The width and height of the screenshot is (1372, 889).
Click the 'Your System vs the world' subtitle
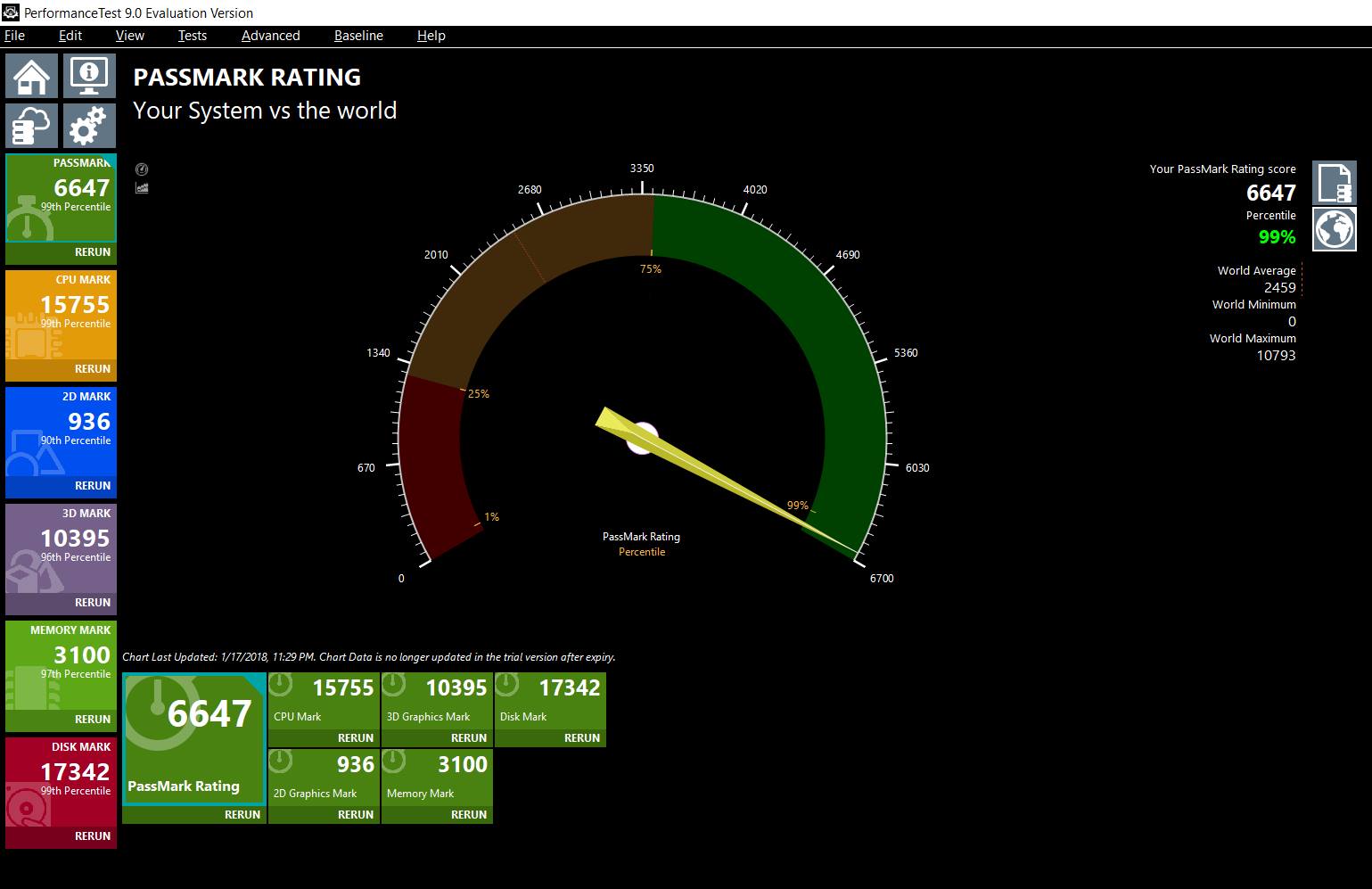(x=265, y=111)
